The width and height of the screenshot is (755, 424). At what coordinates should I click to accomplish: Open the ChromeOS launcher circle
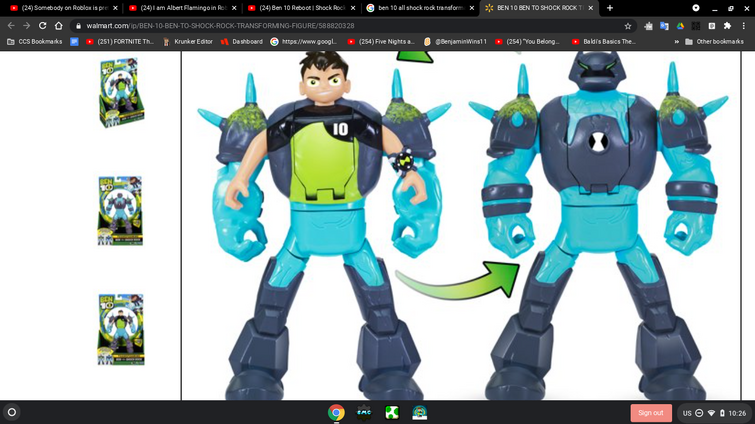[12, 412]
